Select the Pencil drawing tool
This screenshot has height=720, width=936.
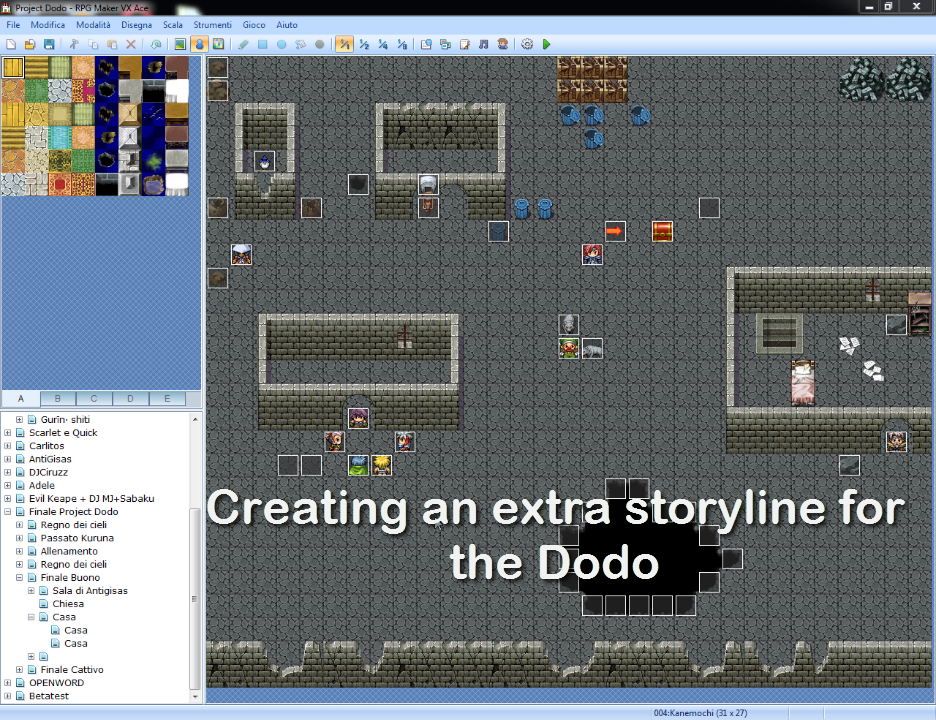pyautogui.click(x=243, y=44)
